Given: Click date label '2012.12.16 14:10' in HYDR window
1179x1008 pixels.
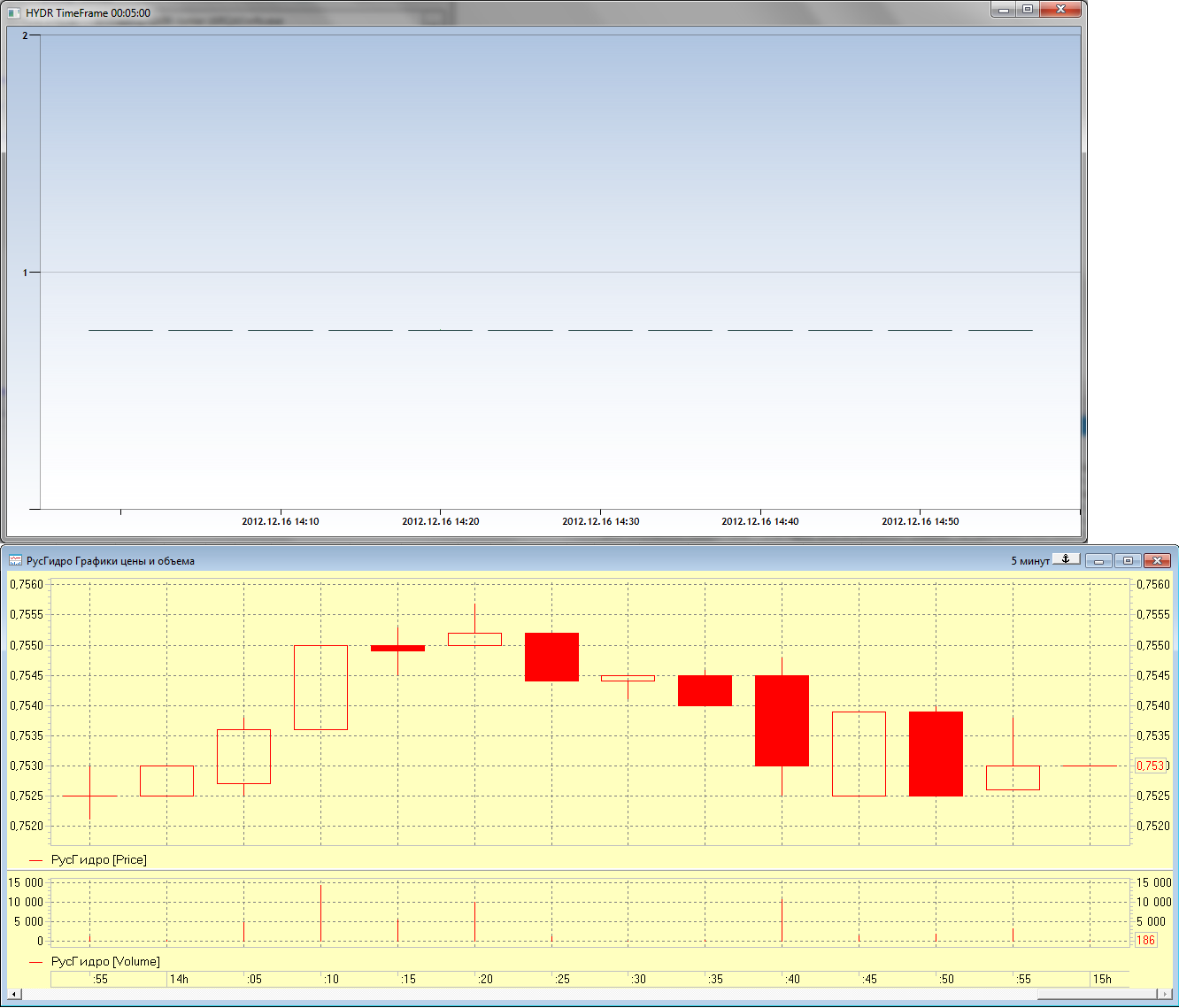Looking at the screenshot, I should coord(281,521).
